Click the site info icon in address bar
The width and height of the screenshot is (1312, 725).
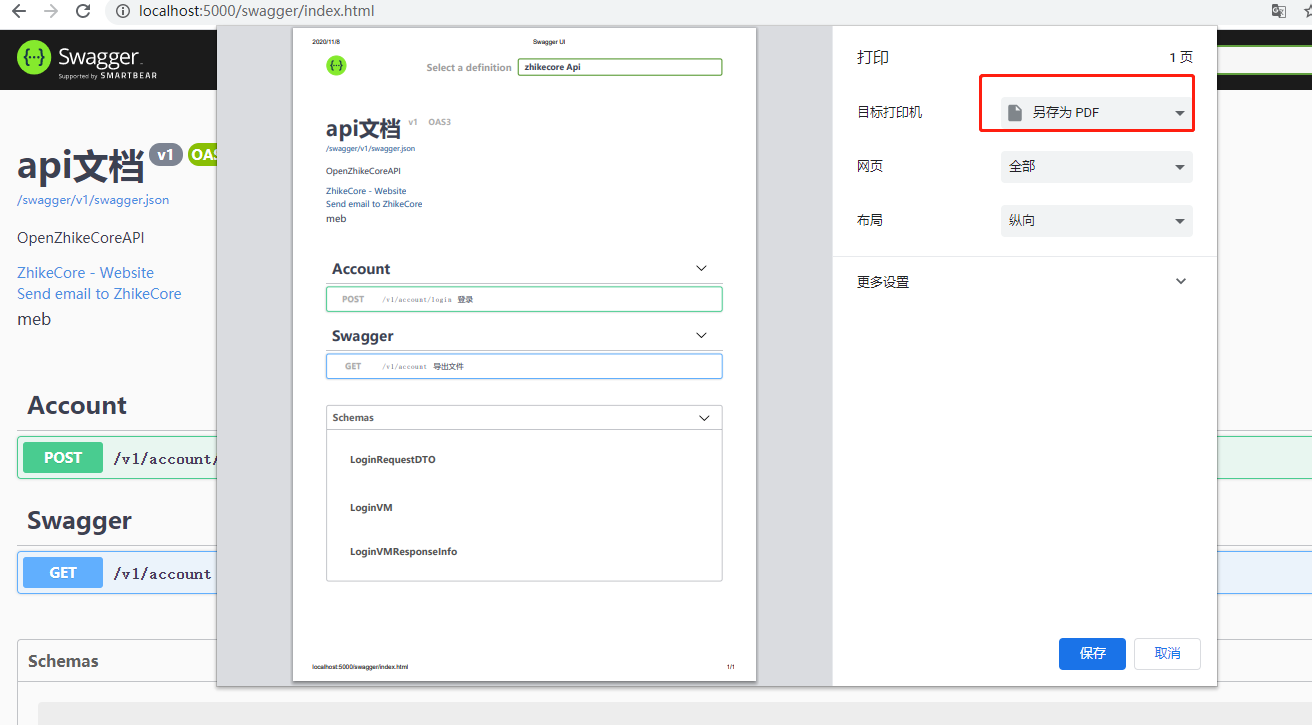click(x=122, y=12)
